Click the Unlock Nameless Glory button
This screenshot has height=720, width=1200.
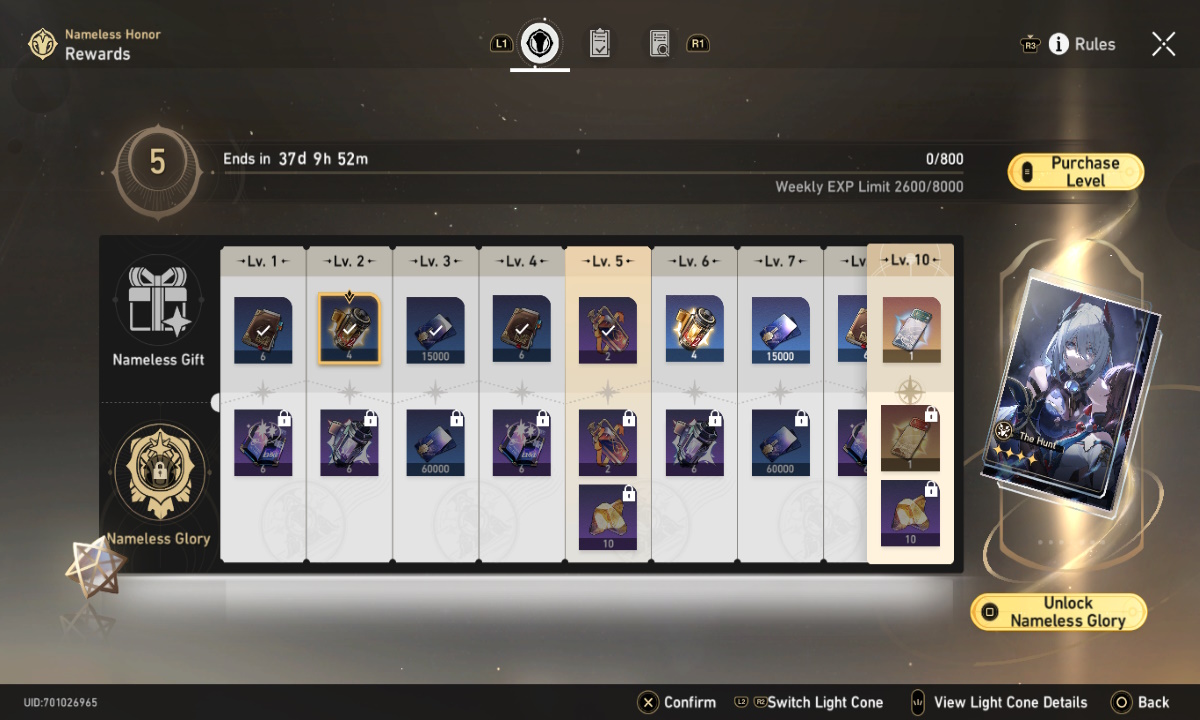point(1059,612)
